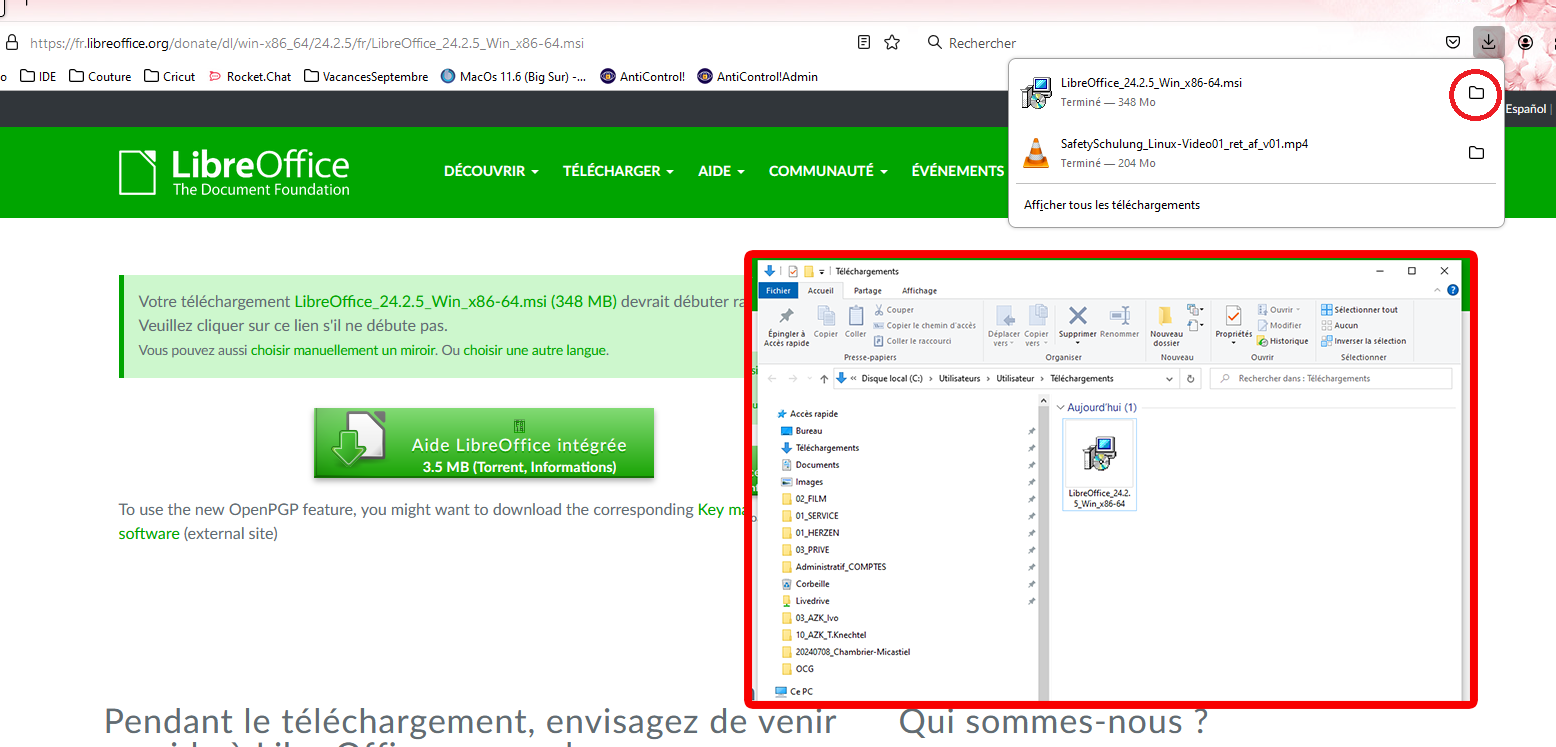
Task: Open Rocket.Chat bookmark
Action: (x=249, y=76)
